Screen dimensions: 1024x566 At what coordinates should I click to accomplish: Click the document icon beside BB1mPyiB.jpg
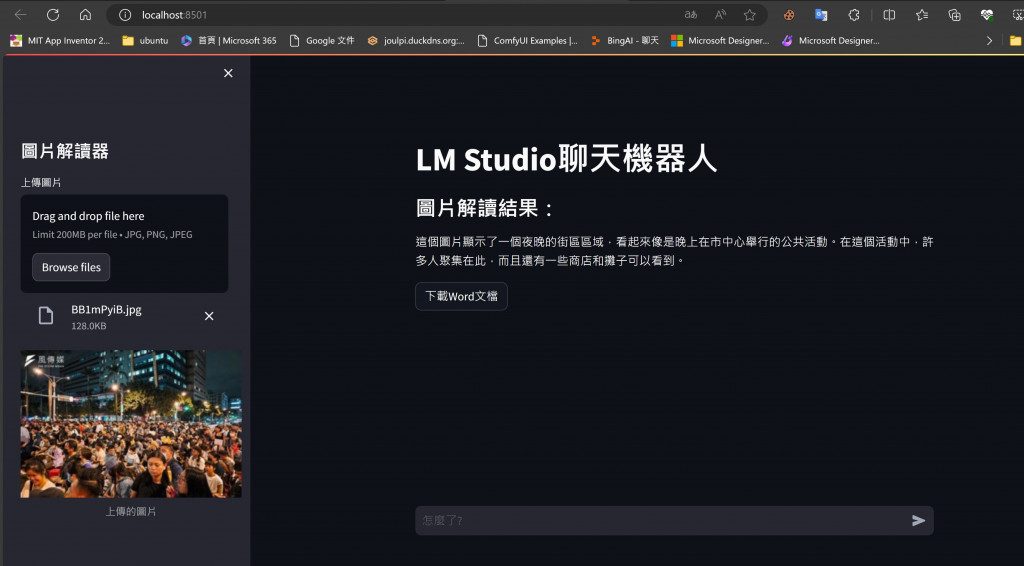coord(46,316)
